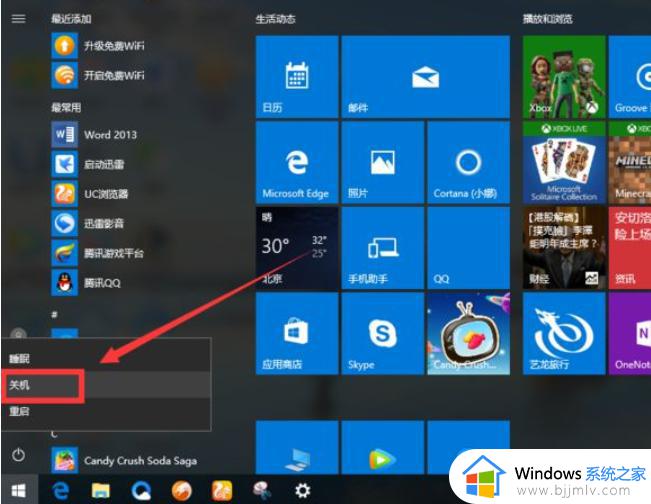651x504 pixels.
Task: Open the orange squirrel UC icon on the taskbar
Action: tap(222, 491)
